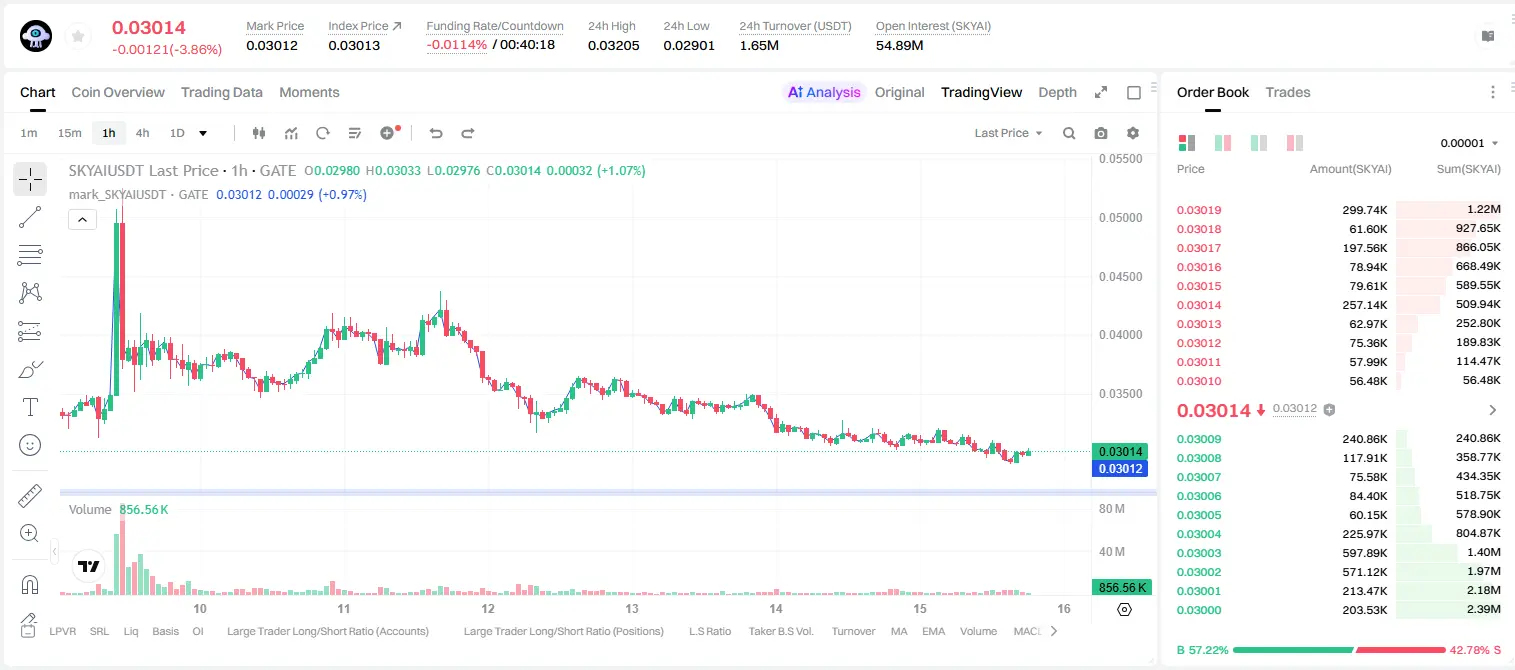1515x670 pixels.
Task: Click the add alert plus icon
Action: click(389, 133)
